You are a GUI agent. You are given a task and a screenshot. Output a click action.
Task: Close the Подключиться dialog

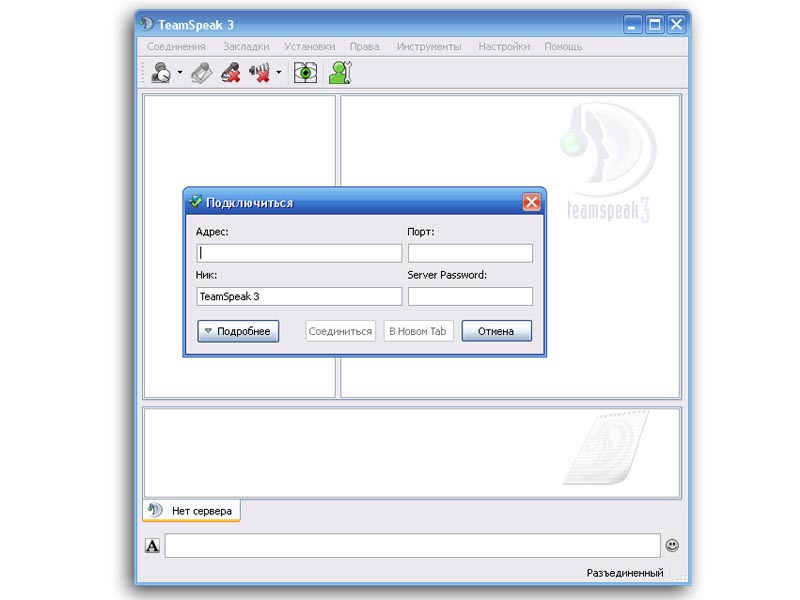pos(531,202)
